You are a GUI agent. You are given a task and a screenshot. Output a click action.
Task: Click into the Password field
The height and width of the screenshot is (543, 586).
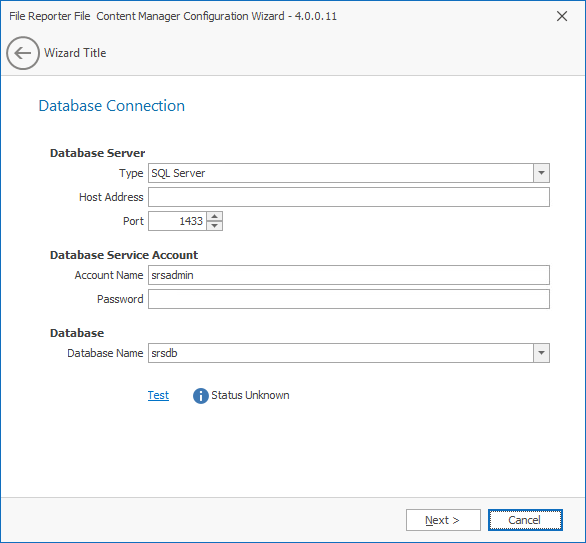[x=349, y=299]
